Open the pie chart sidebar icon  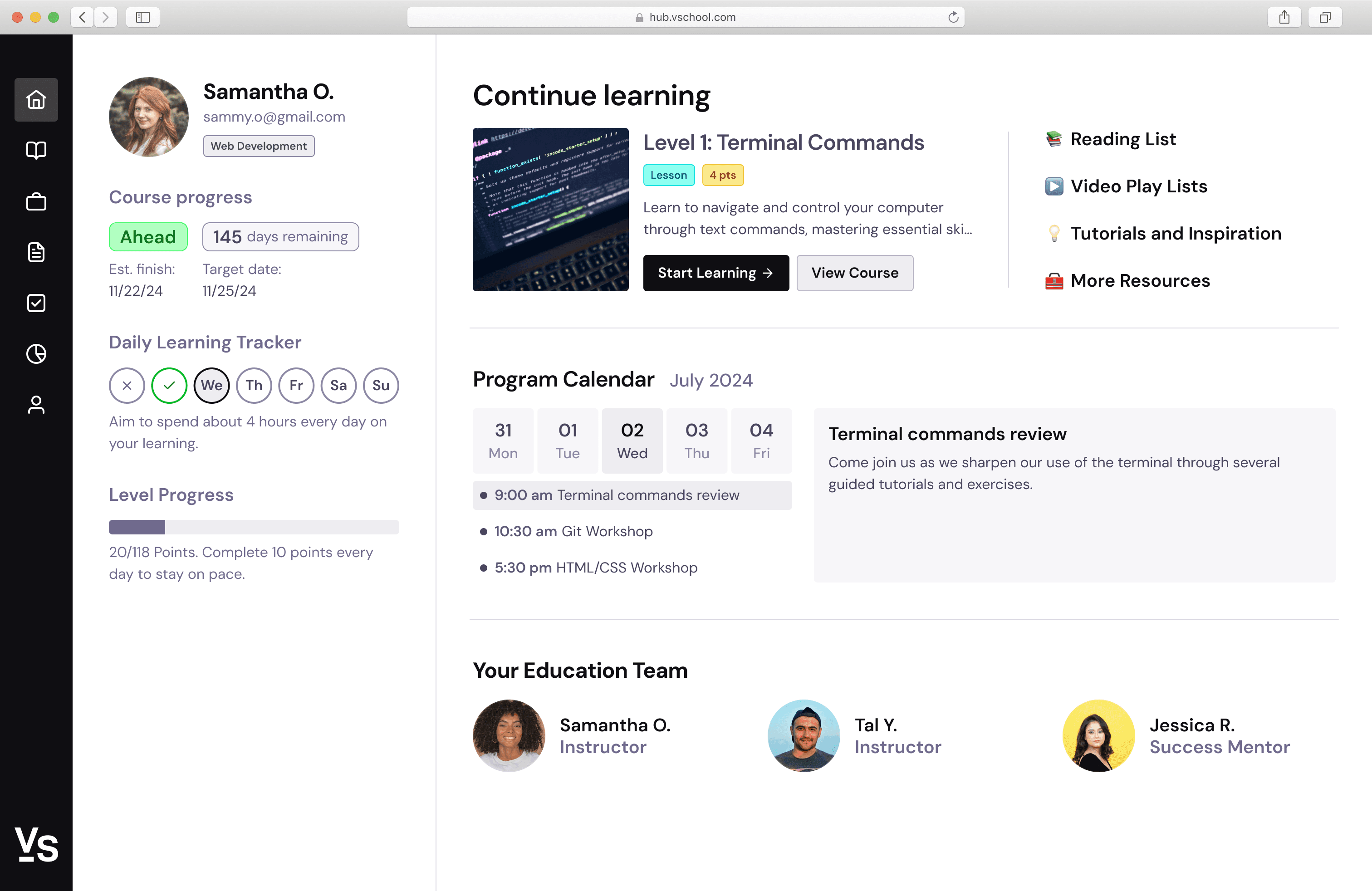[36, 354]
